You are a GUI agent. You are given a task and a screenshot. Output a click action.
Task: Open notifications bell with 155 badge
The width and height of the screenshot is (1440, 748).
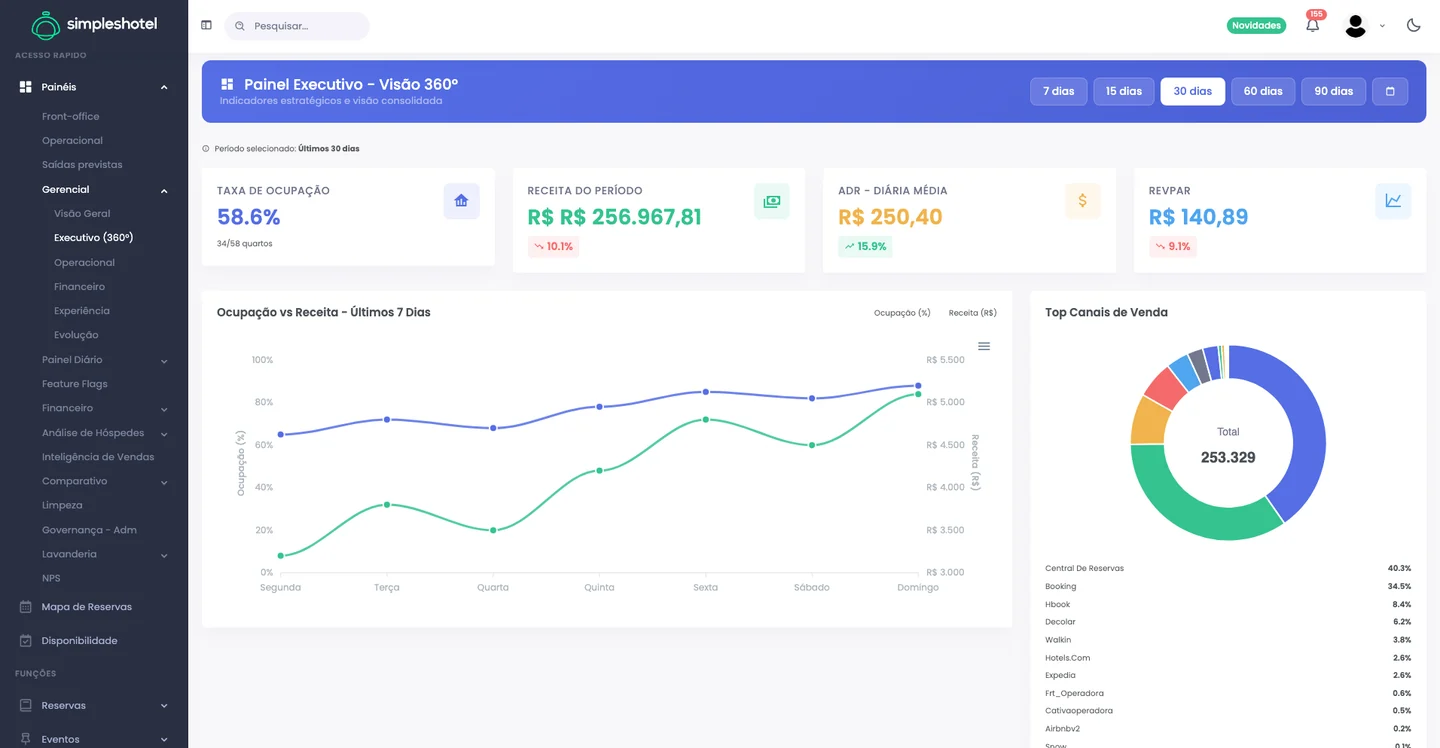pyautogui.click(x=1313, y=25)
